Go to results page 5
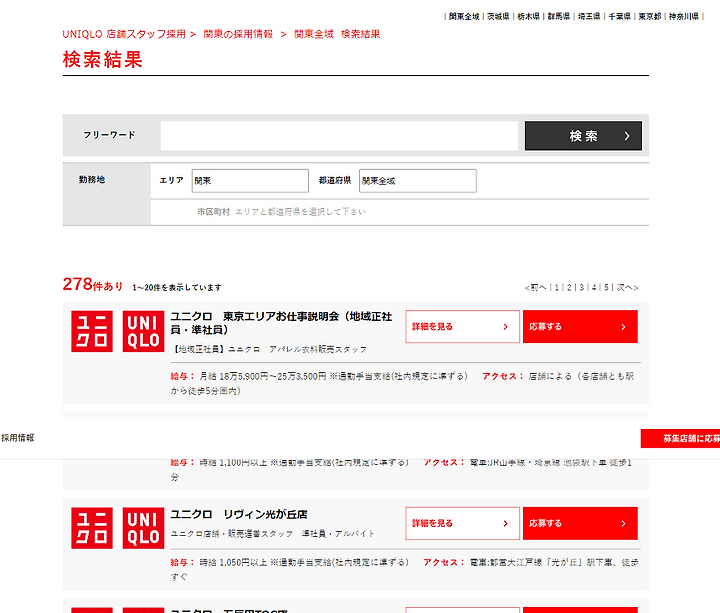Viewport: 720px width, 613px height. 606,287
